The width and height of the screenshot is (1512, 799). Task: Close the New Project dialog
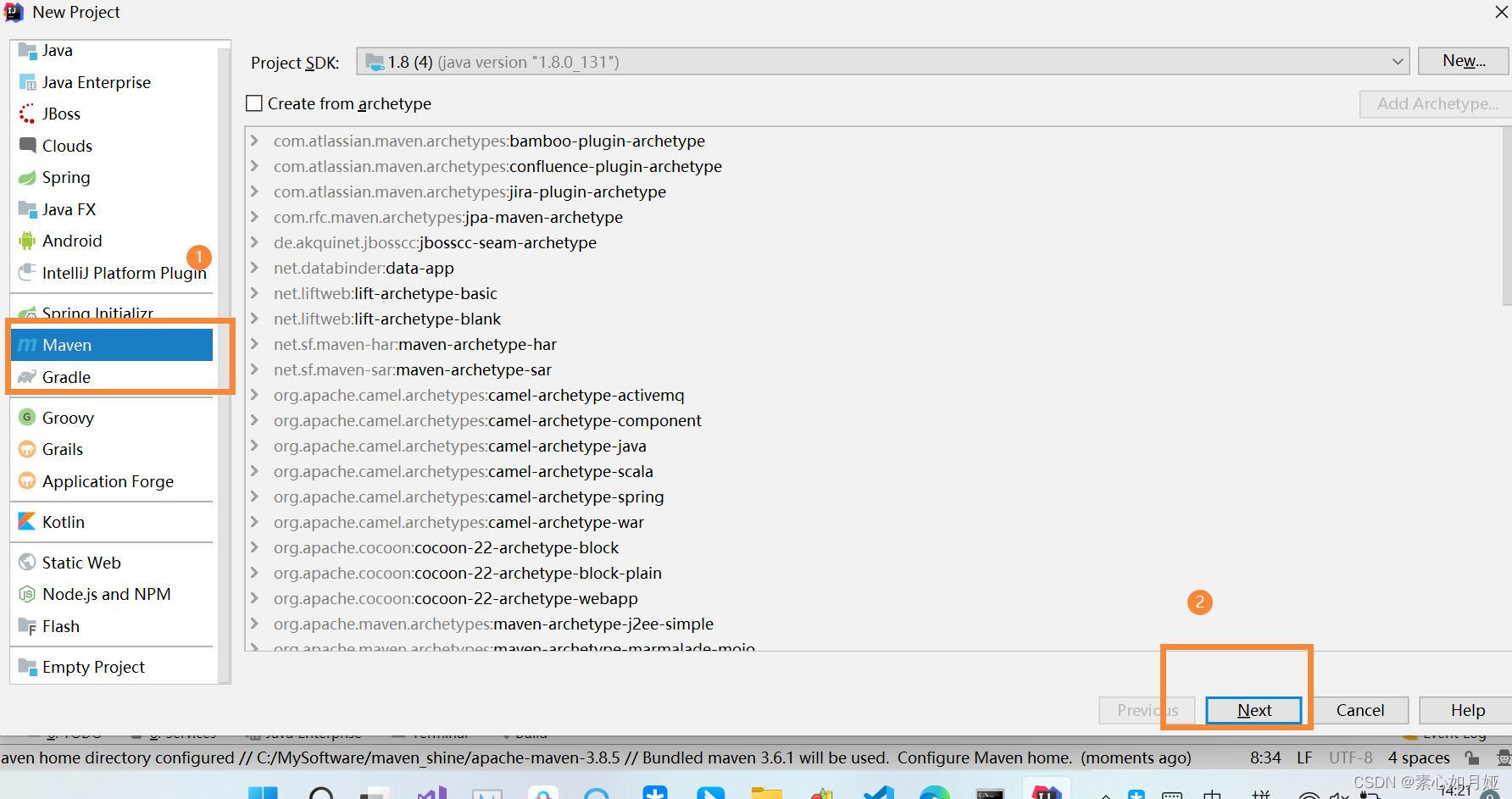(1501, 12)
